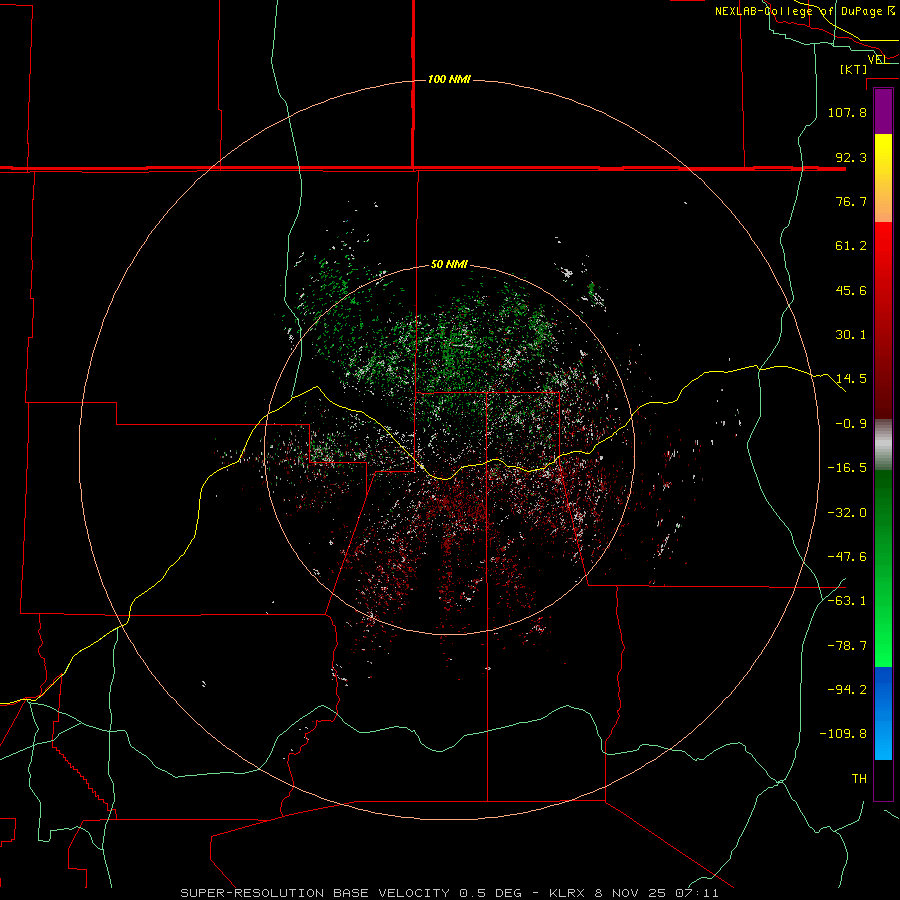900x900 pixels.
Task: Click the -94.2 velocity scale value
Action: click(x=847, y=689)
